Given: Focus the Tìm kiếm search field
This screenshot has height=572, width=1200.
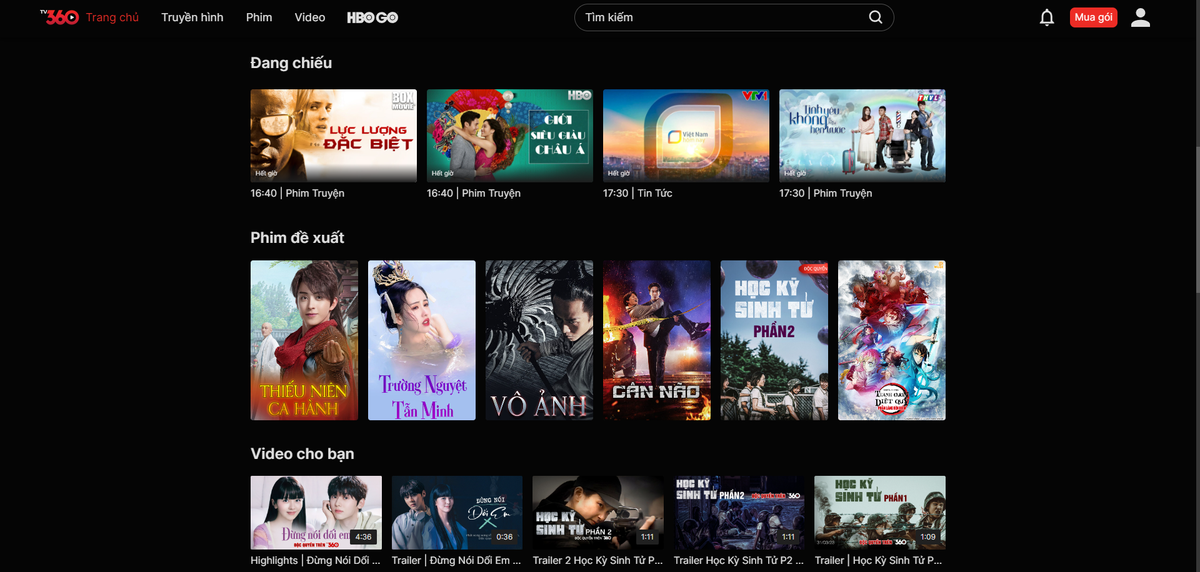Looking at the screenshot, I should pyautogui.click(x=733, y=17).
